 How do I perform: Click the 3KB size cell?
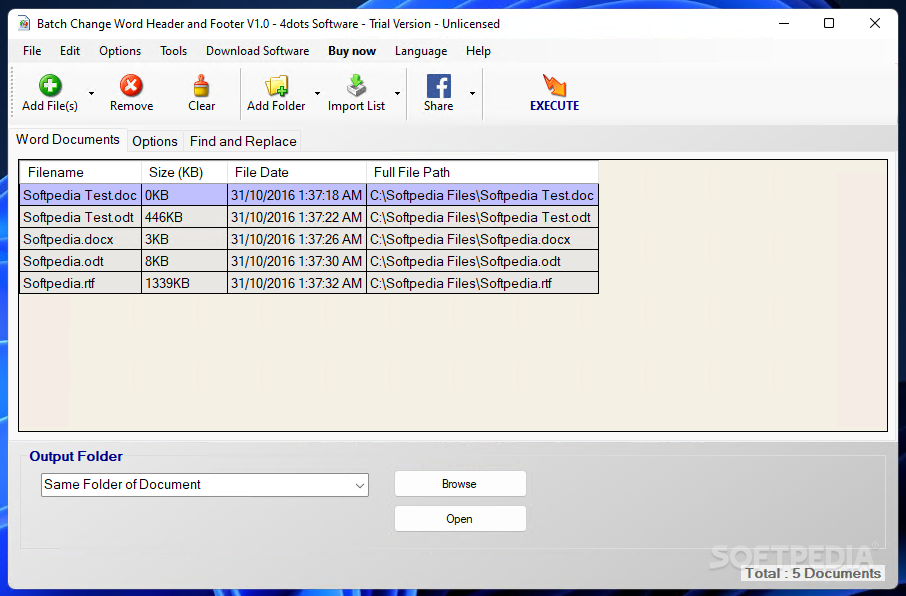pos(184,239)
